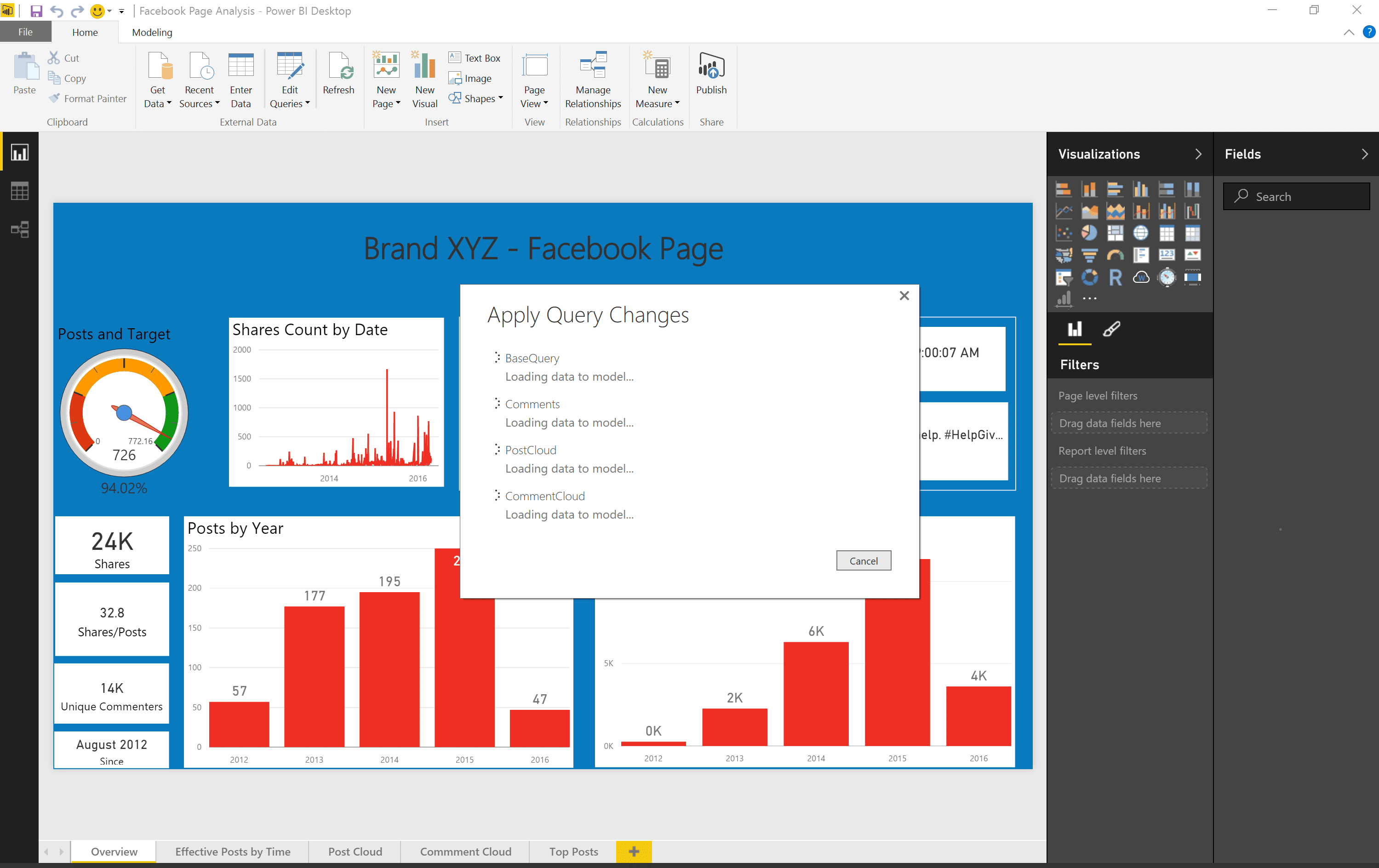Image resolution: width=1379 pixels, height=868 pixels.
Task: Open the Edit Queries dropdown
Action: coord(290,103)
